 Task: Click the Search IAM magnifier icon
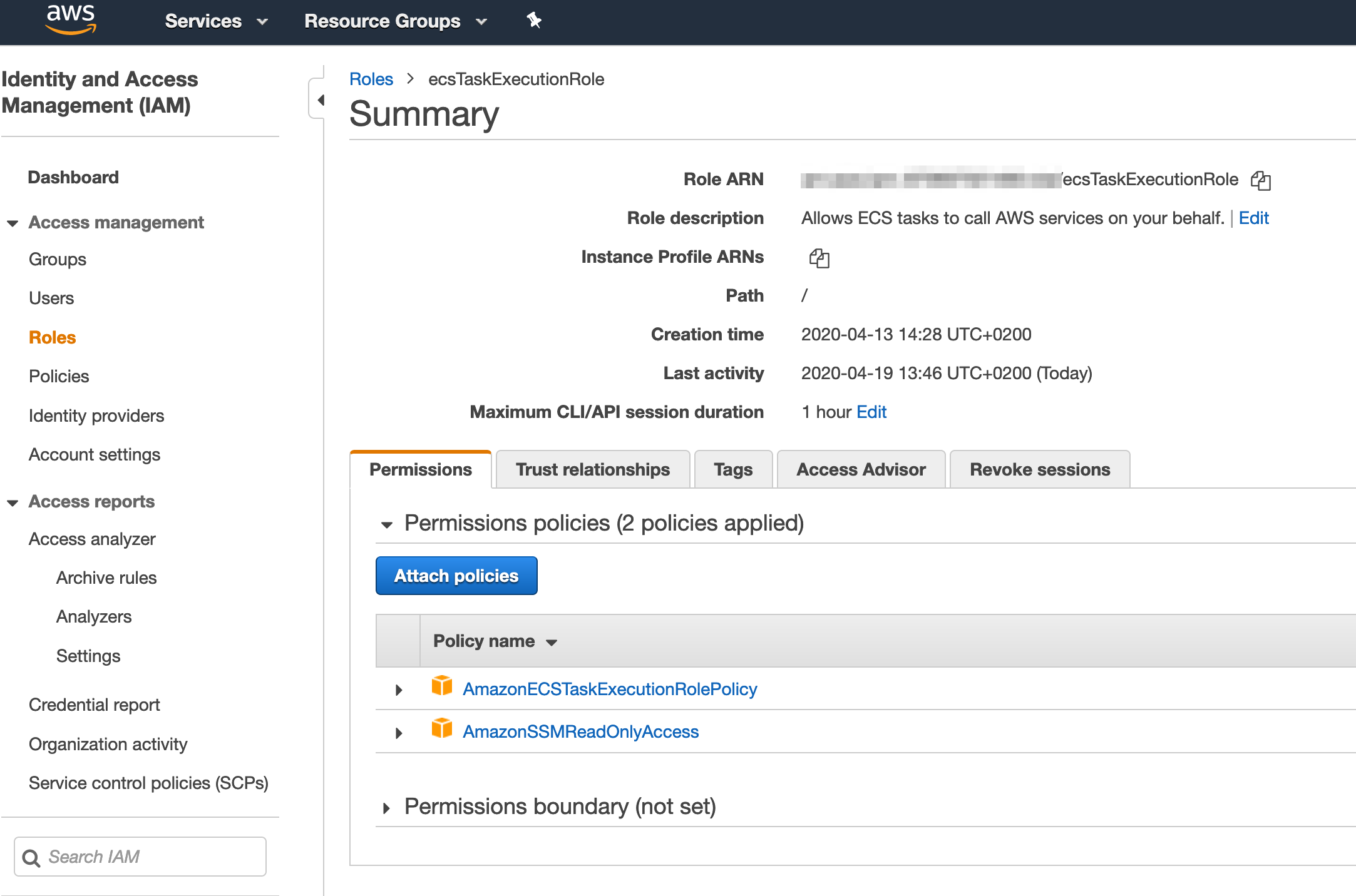[31, 857]
